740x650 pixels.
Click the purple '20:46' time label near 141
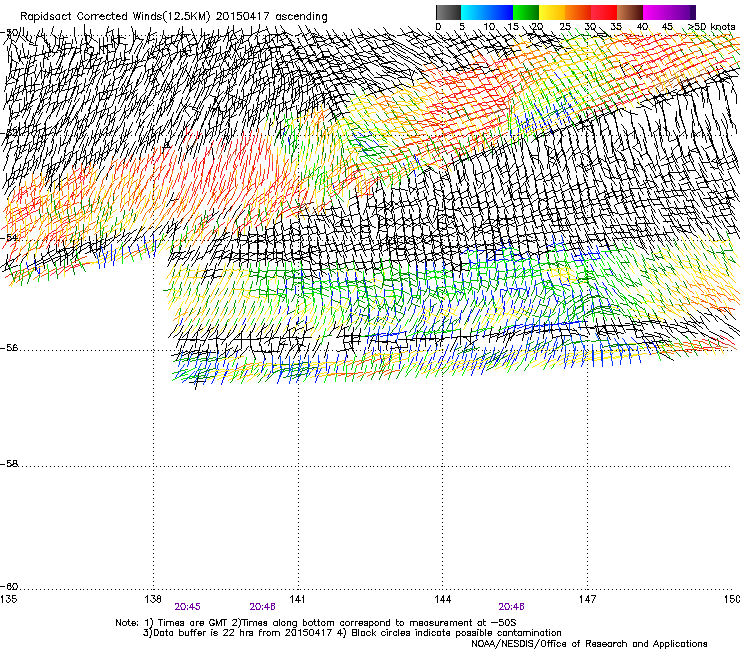262,607
